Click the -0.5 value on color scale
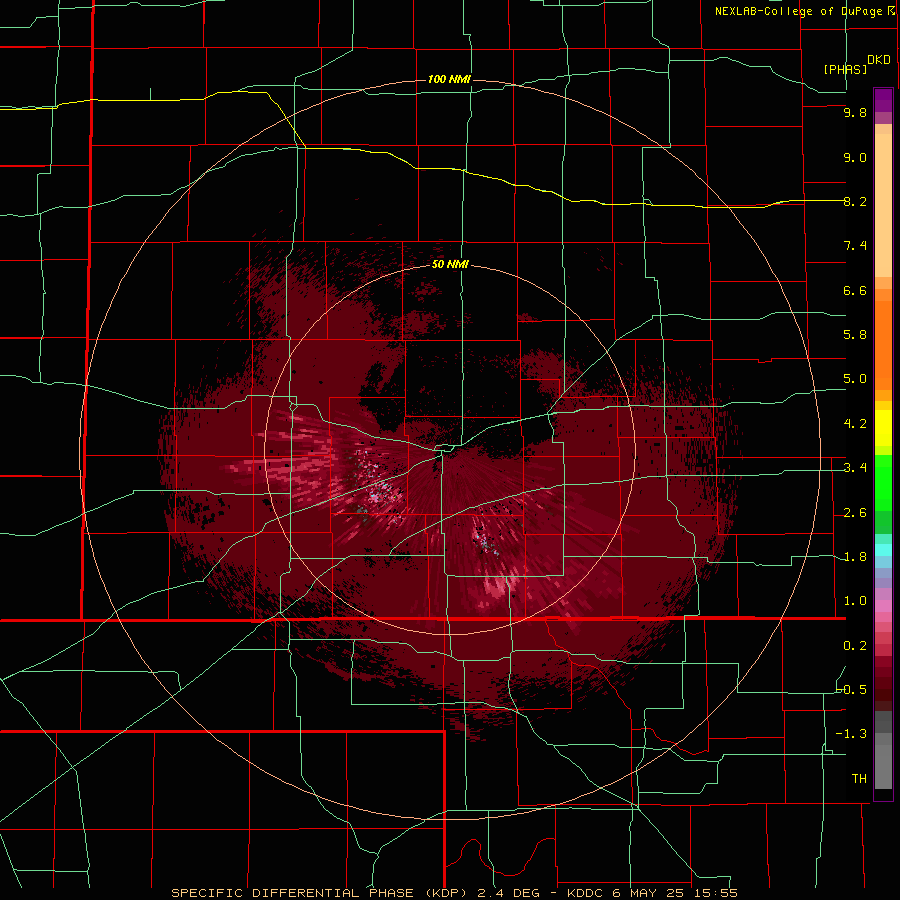This screenshot has height=900, width=900. 851,690
